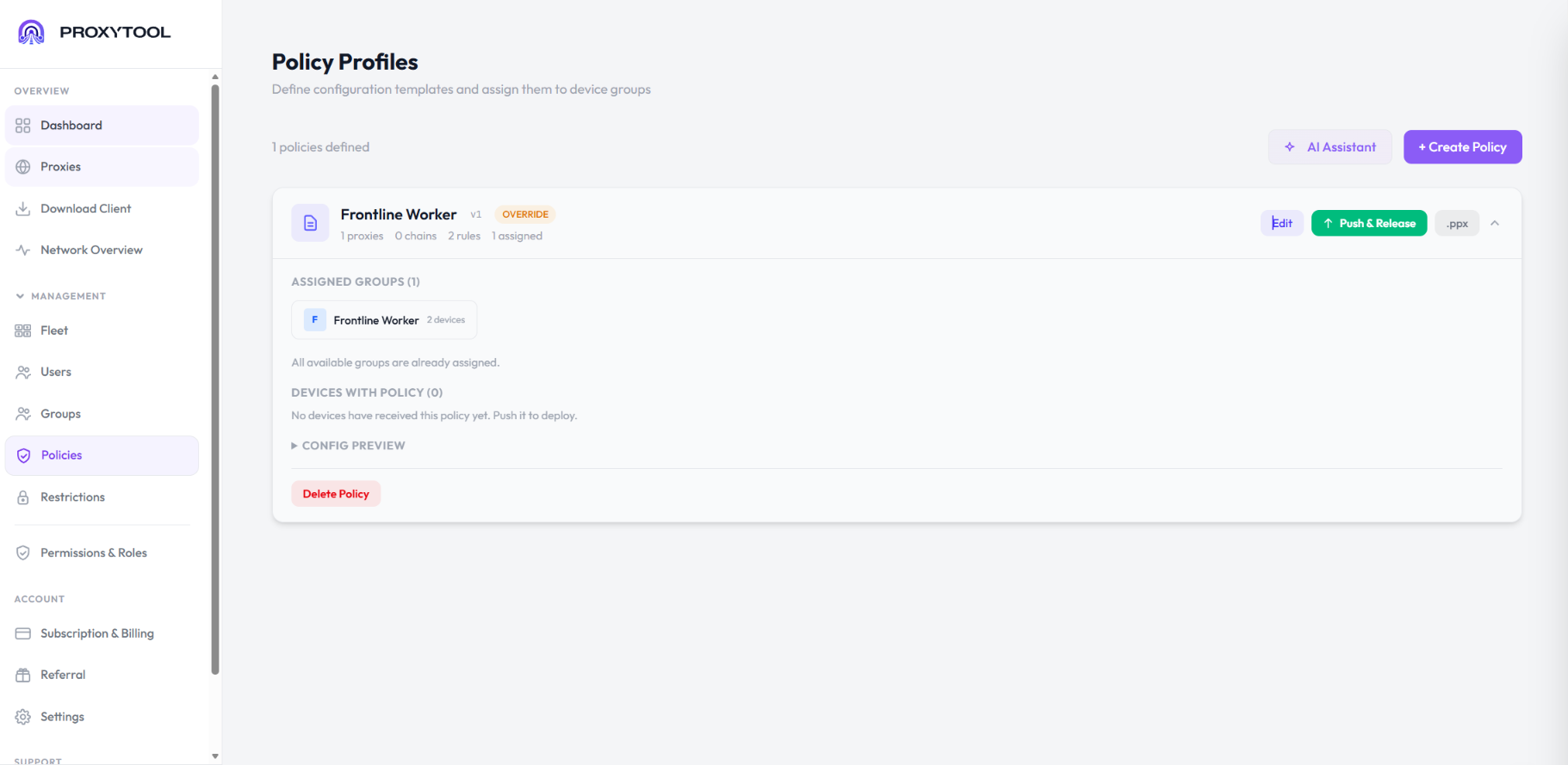Open Subscription & Billing
The height and width of the screenshot is (765, 1568).
coord(102,633)
